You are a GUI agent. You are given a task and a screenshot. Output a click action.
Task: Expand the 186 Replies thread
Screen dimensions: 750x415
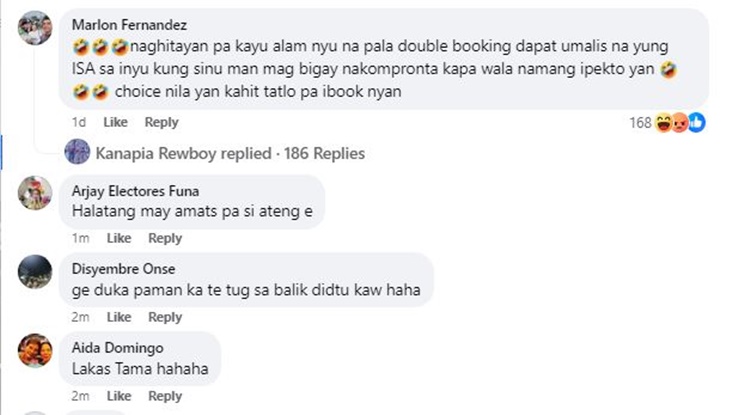click(324, 153)
